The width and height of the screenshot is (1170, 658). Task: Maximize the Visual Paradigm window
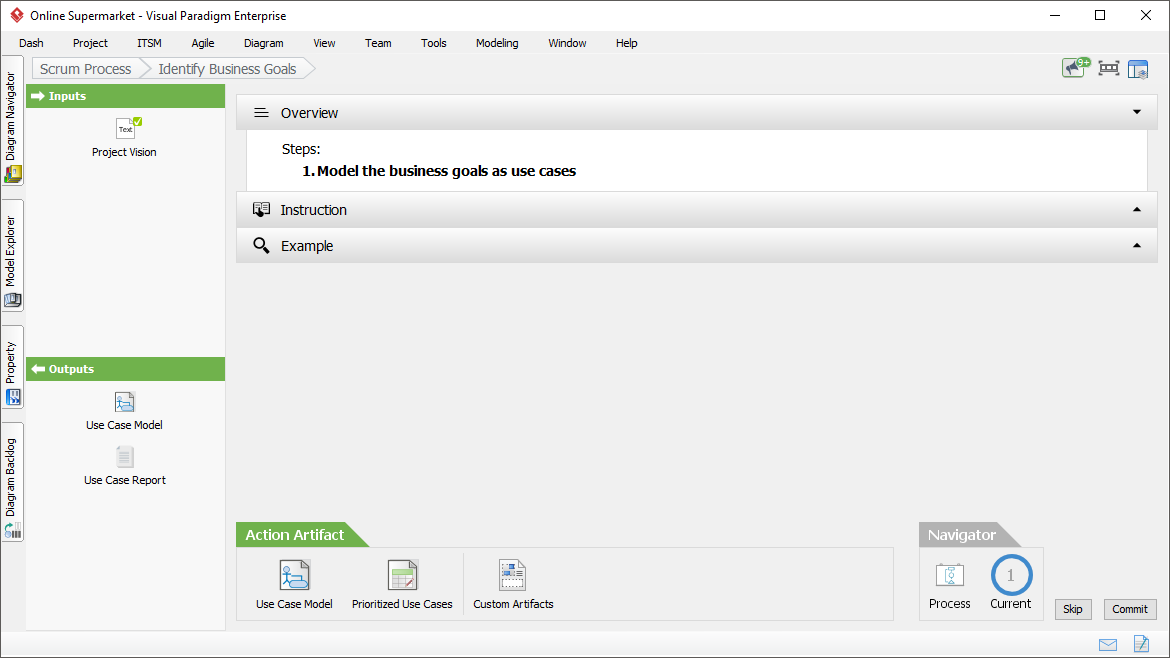[x=1100, y=15]
